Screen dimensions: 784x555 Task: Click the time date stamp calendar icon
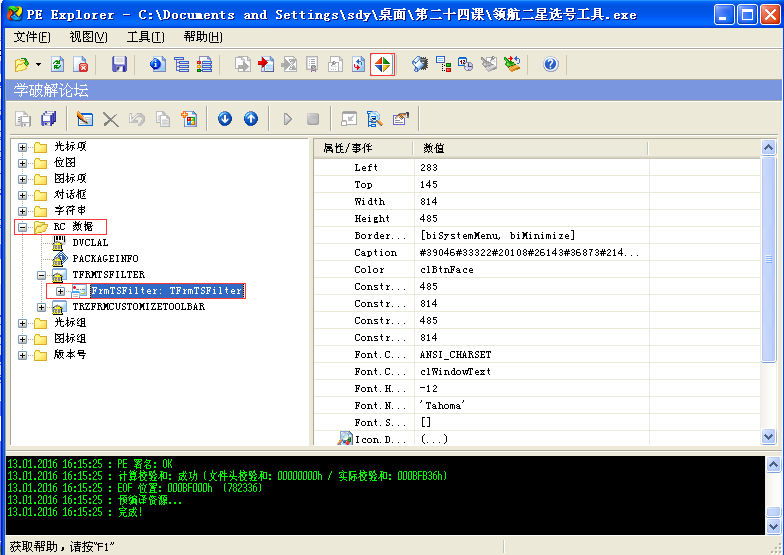[466, 64]
